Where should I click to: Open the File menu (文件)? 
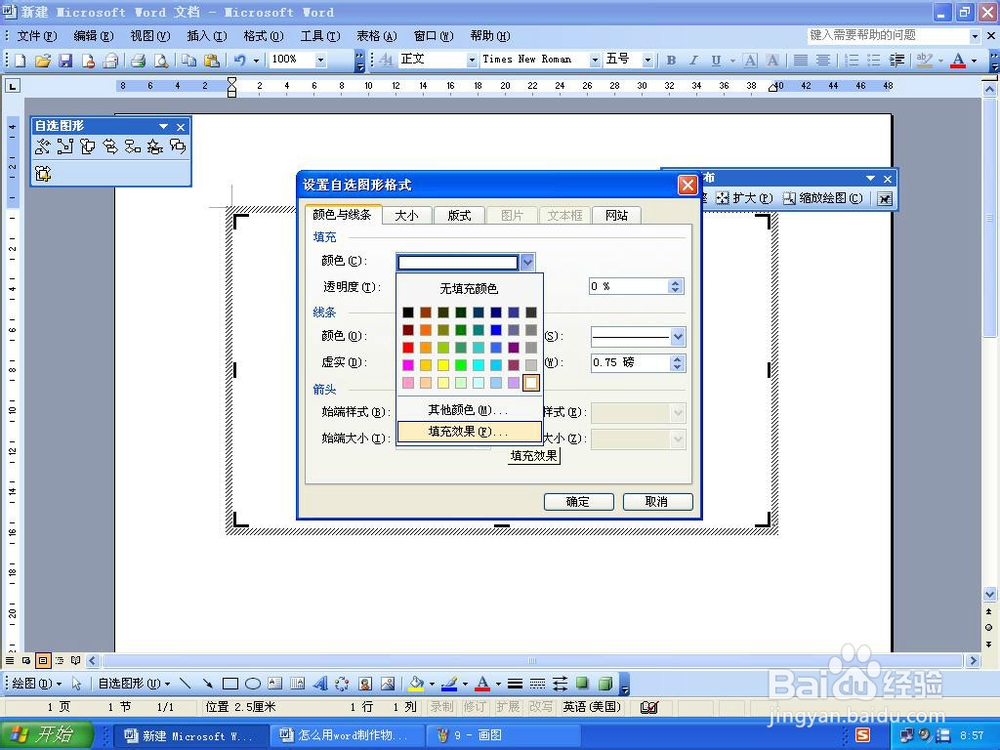(36, 36)
